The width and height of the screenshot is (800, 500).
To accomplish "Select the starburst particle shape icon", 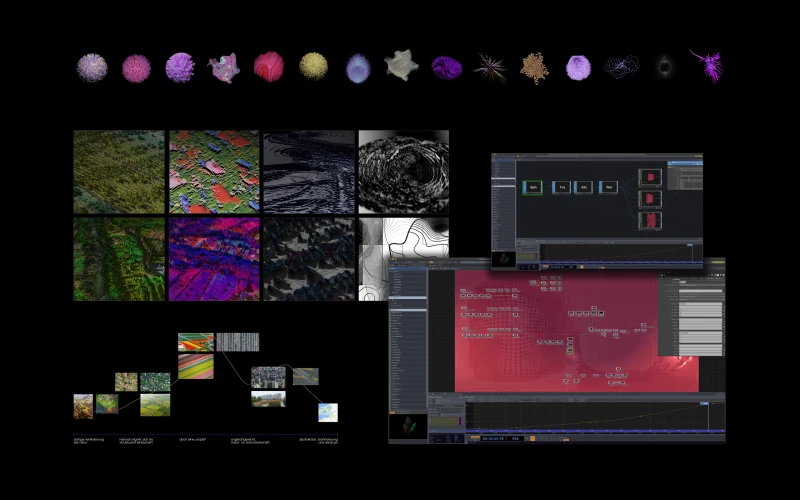I will pos(489,67).
